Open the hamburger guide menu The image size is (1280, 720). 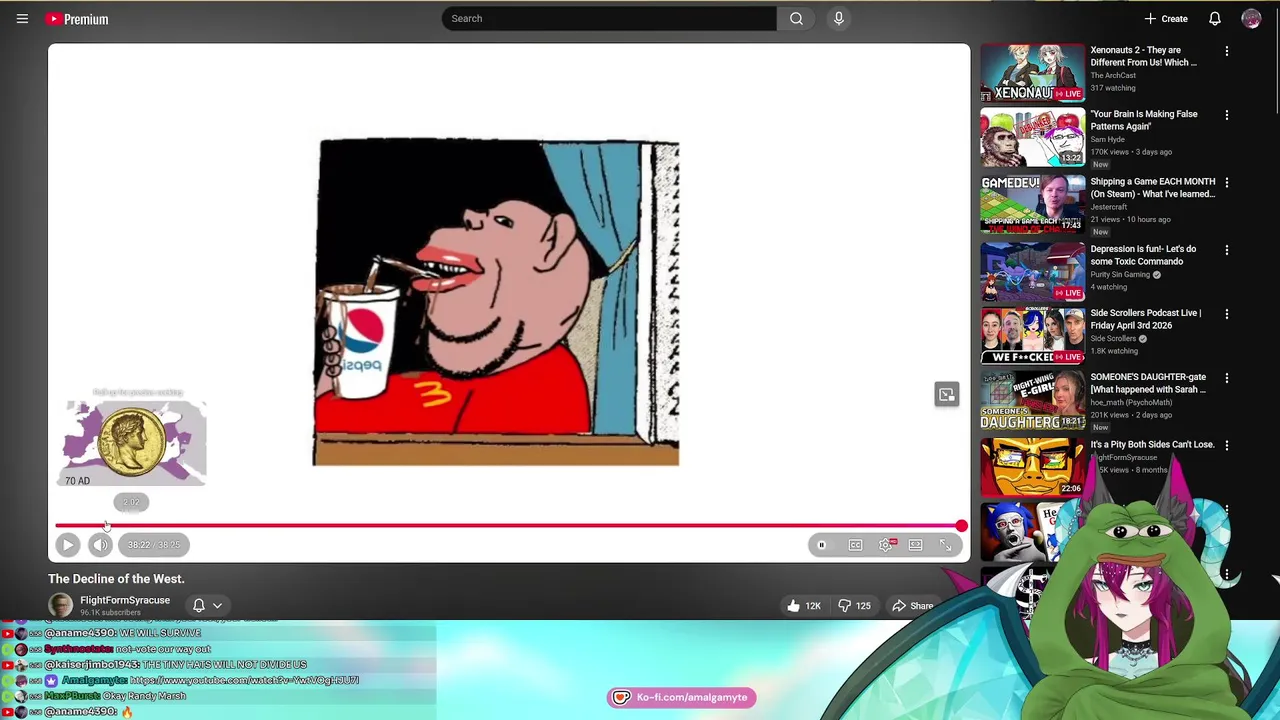coord(22,18)
